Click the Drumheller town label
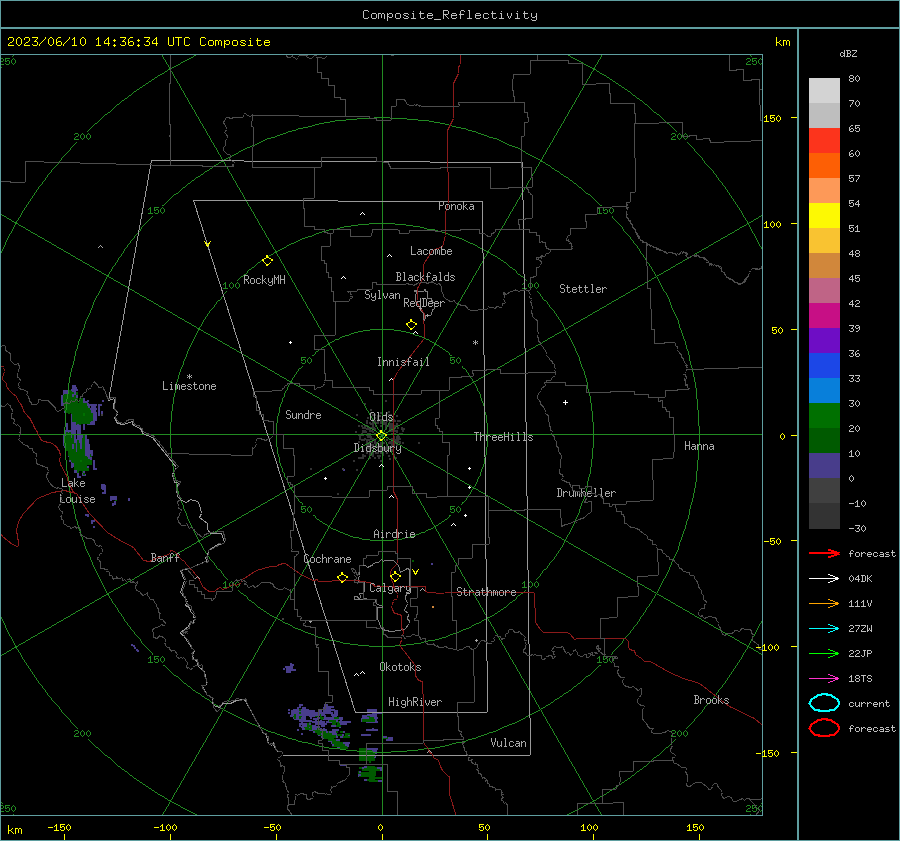 click(x=586, y=493)
